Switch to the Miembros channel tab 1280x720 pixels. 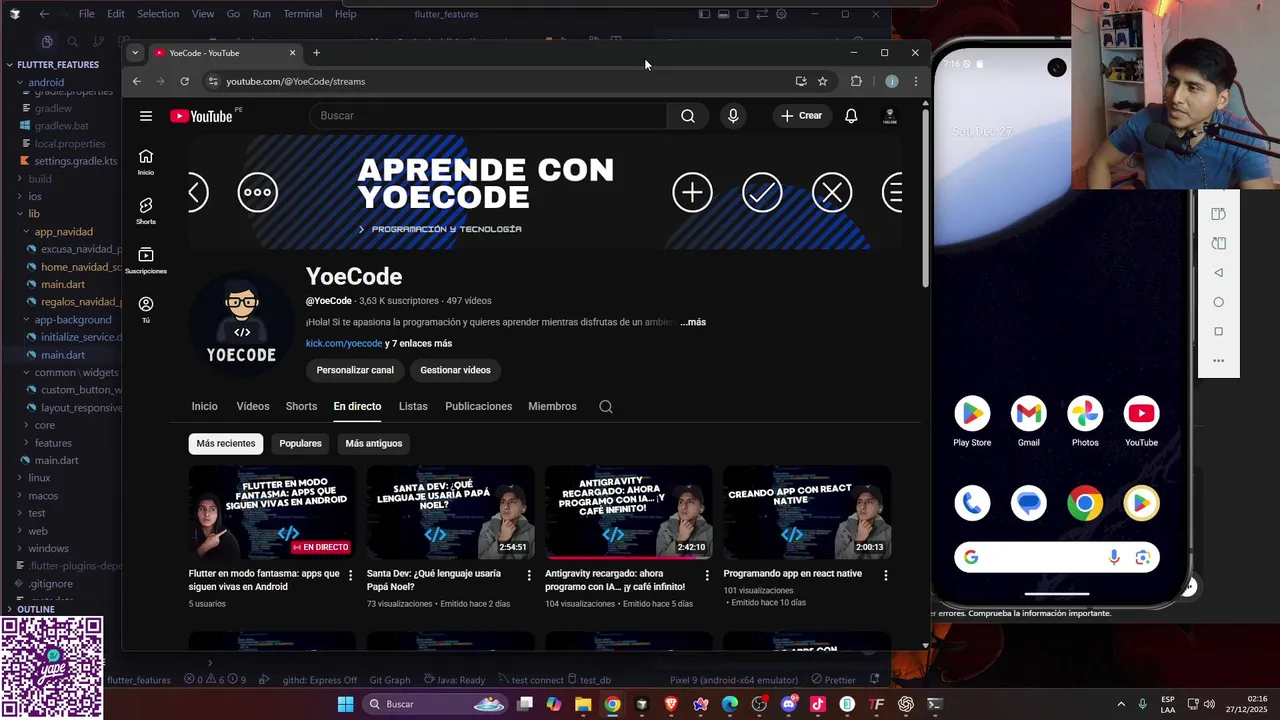point(552,406)
